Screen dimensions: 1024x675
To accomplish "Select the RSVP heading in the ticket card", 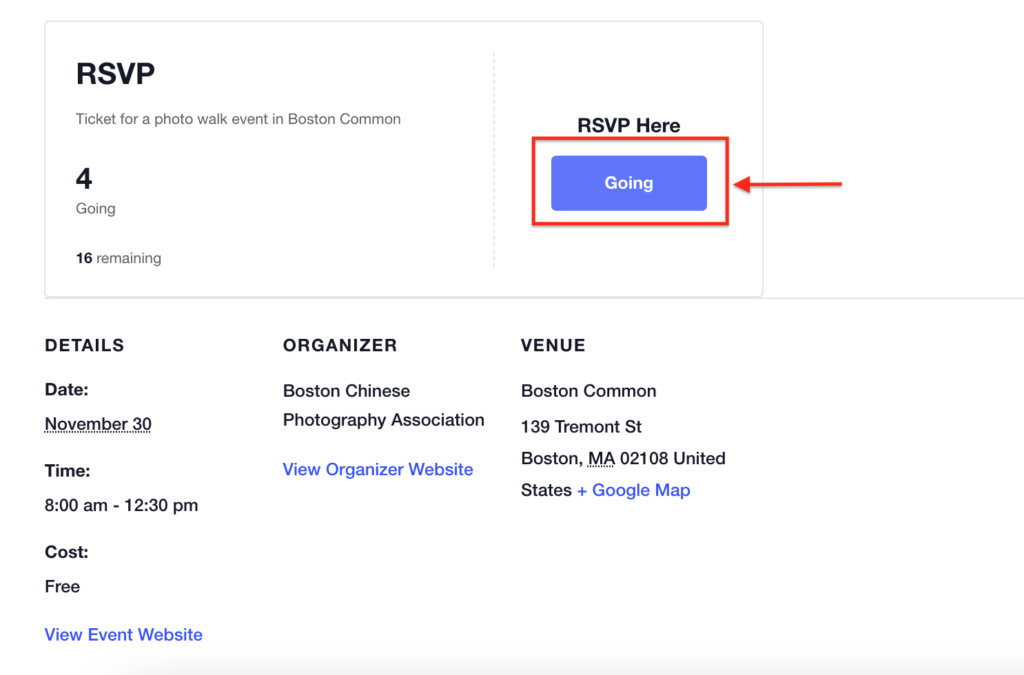I will (x=115, y=74).
